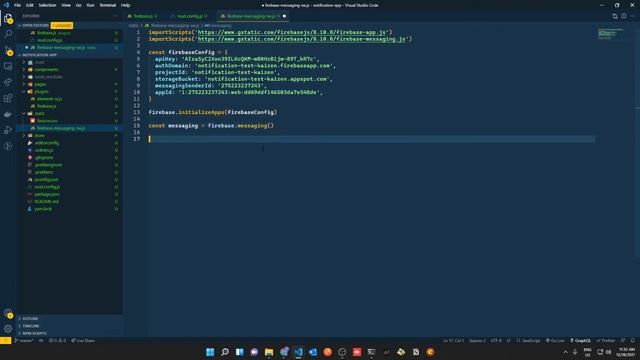Change Spaces: 2 indentation setting
This screenshot has height=360, width=640.
[477, 340]
